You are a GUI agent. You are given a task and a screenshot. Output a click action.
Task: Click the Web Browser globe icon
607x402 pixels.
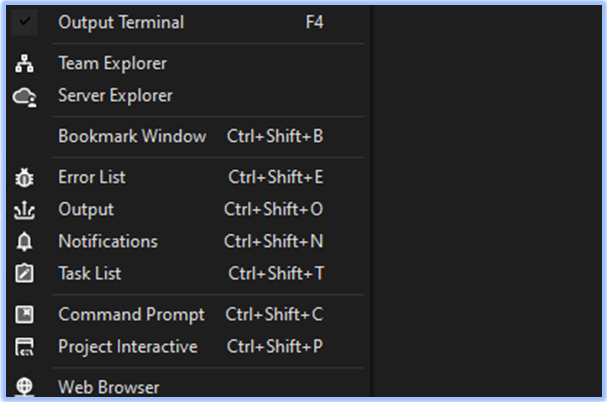(x=26, y=387)
